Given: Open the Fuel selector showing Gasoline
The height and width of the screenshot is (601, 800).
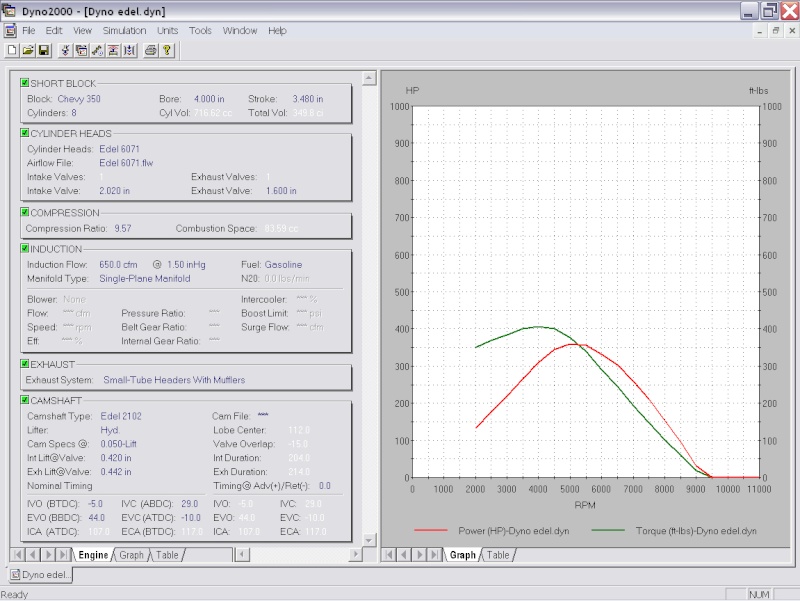Looking at the screenshot, I should tap(283, 265).
